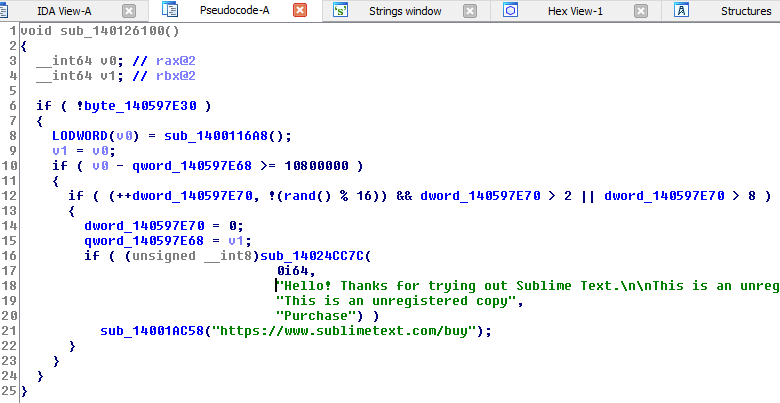This screenshot has height=403, width=780.
Task: Close the Hex View-1 tab
Action: [x=641, y=11]
